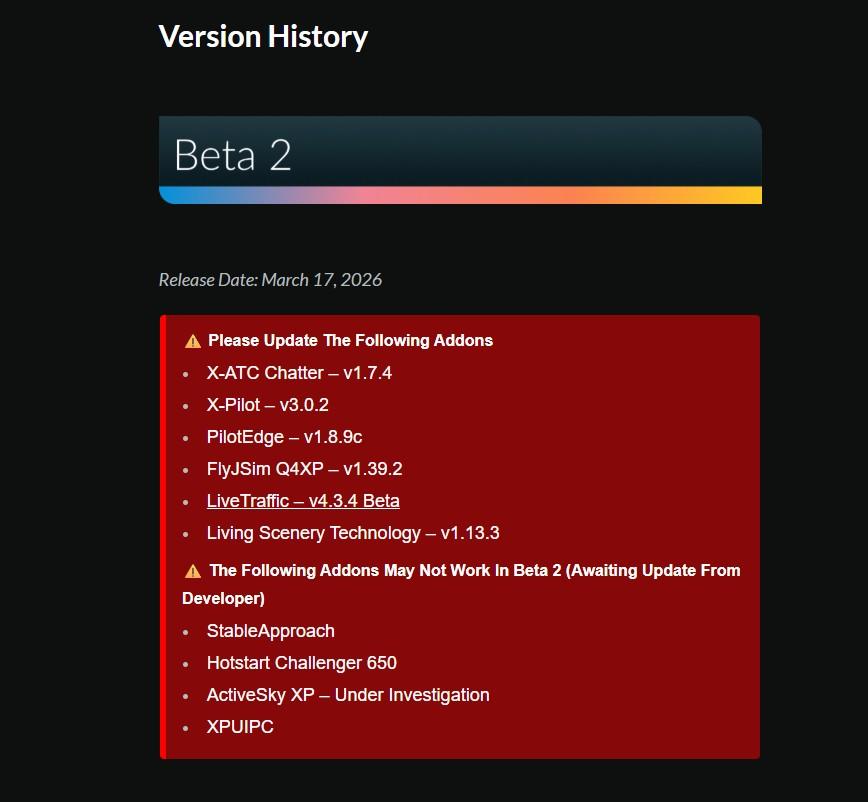Select the PilotEdge v1.8.9c entry
The width and height of the screenshot is (868, 802).
pos(284,437)
